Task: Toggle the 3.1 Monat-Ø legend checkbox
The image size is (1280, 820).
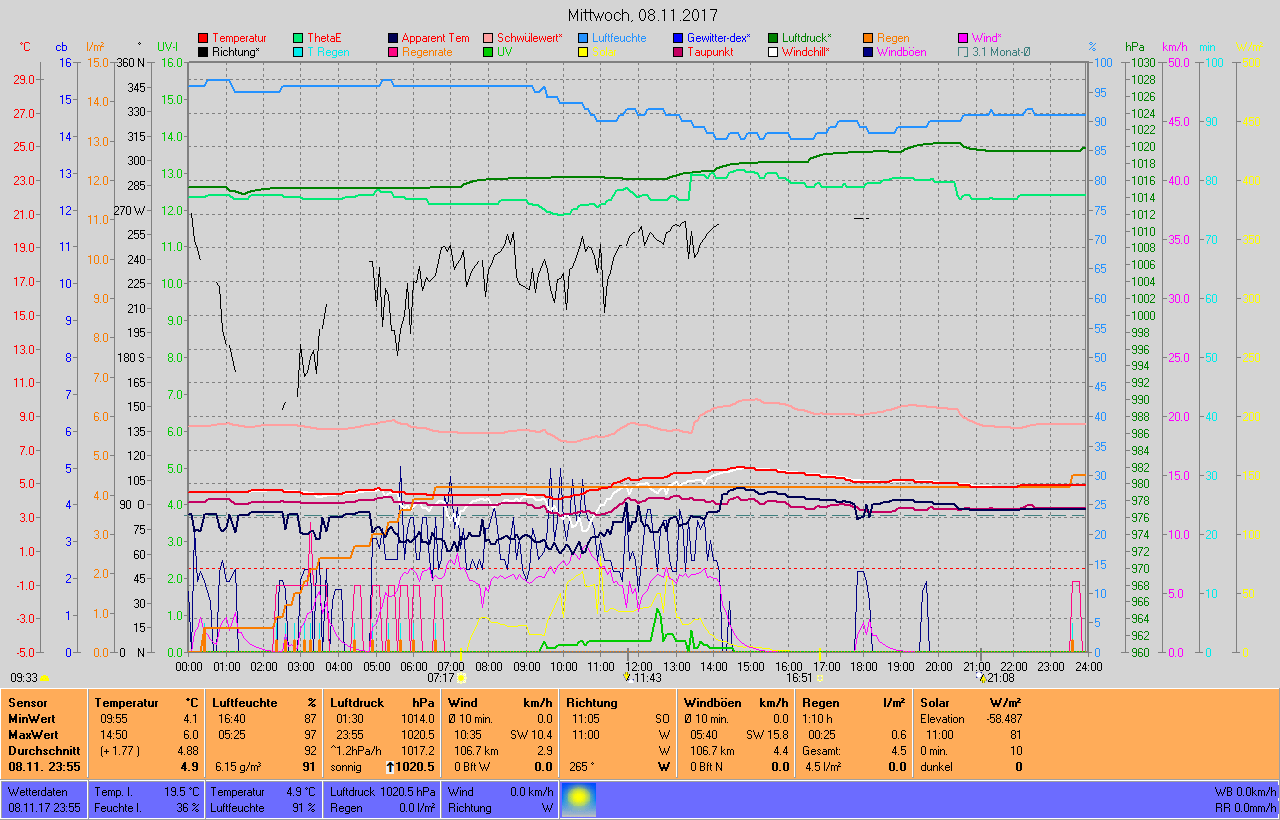Action: click(963, 52)
